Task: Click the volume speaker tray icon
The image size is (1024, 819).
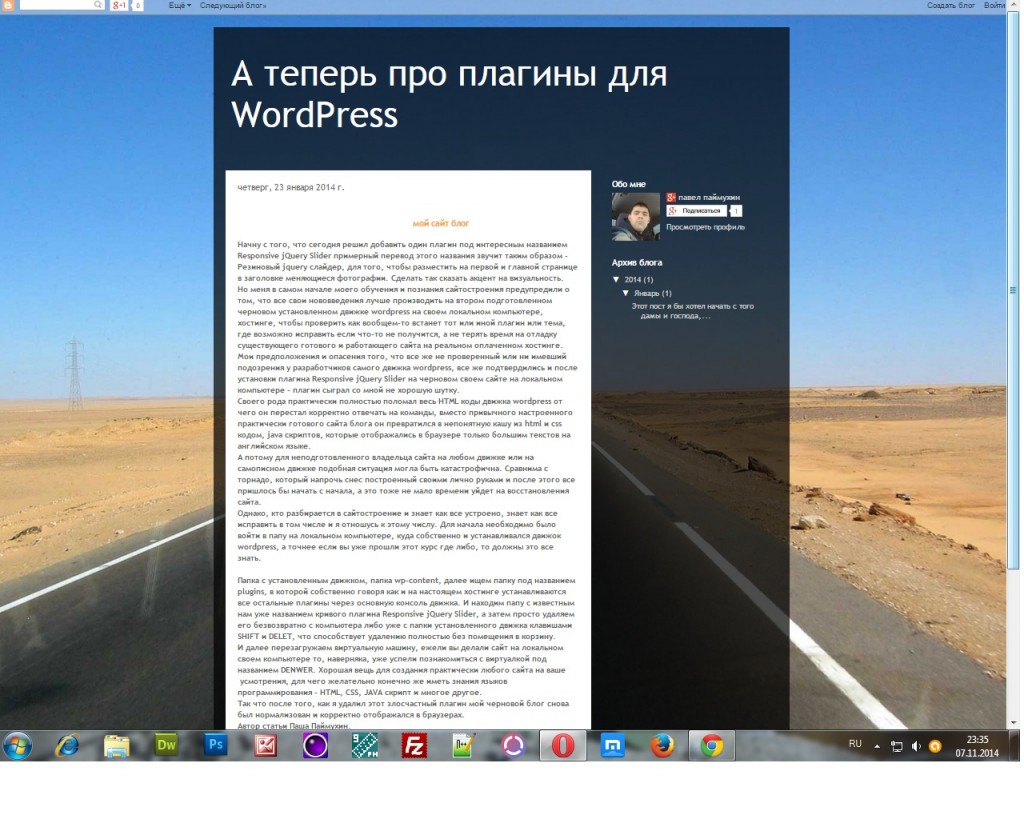Action: [x=916, y=746]
